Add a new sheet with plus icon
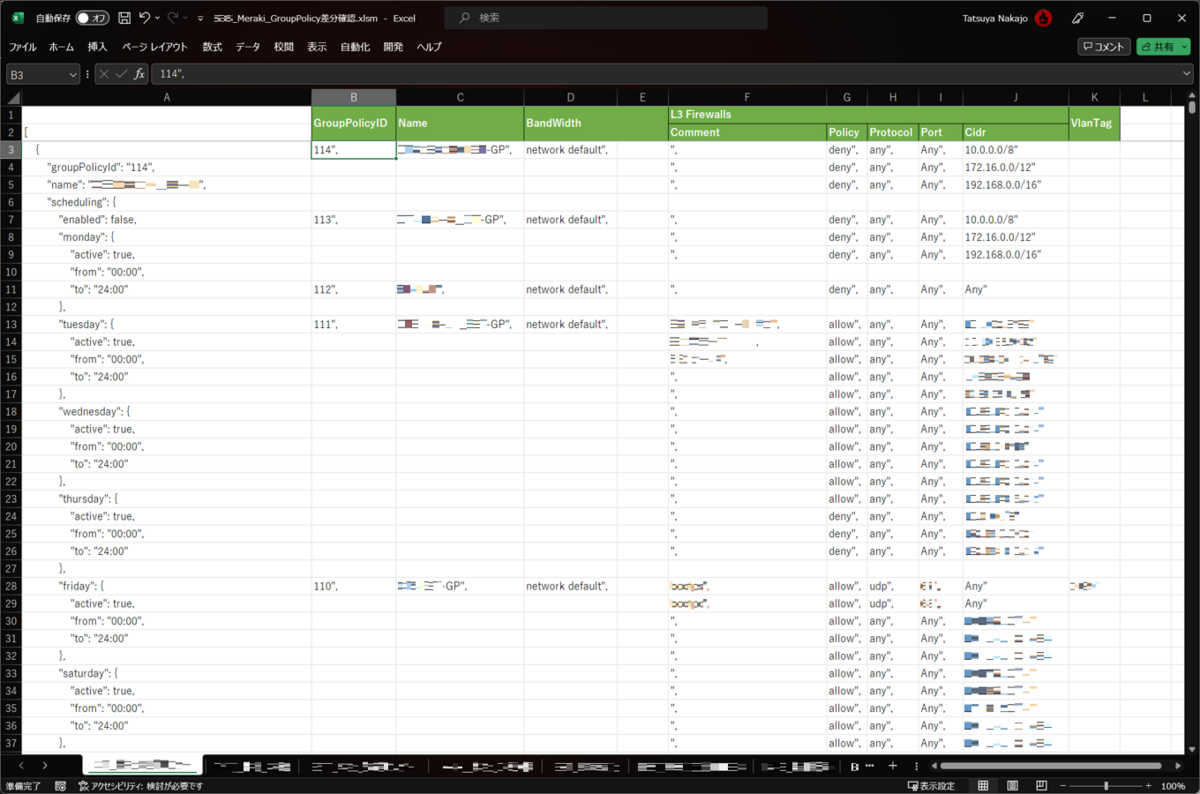The height and width of the screenshot is (794, 1200). click(892, 766)
